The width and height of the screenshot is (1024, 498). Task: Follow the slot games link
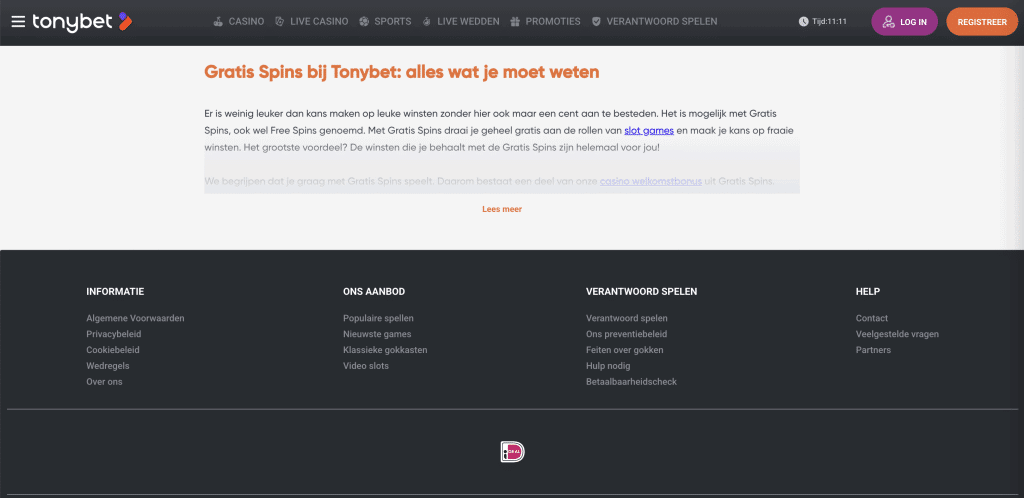[649, 131]
